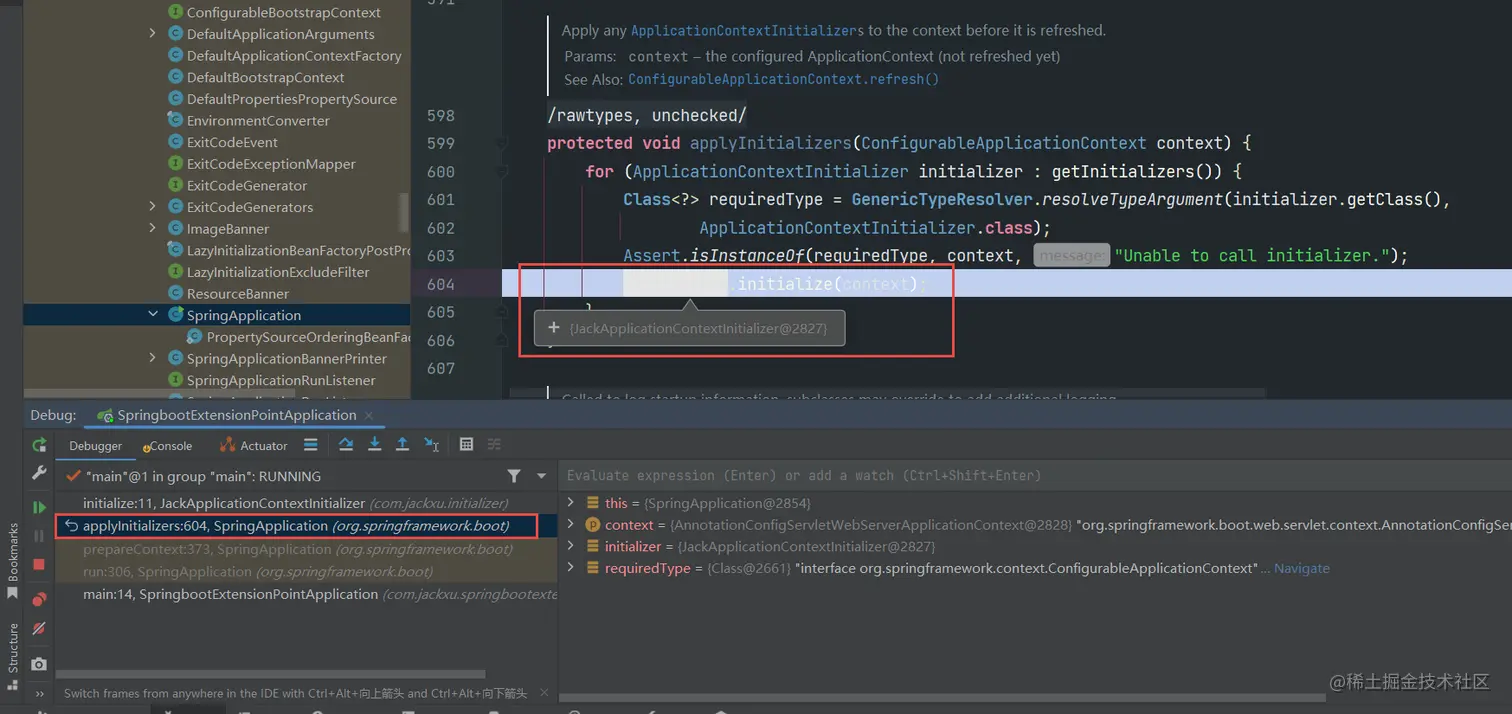Expand the 'requiredType' variable node
The height and width of the screenshot is (714, 1512).
(x=571, y=567)
